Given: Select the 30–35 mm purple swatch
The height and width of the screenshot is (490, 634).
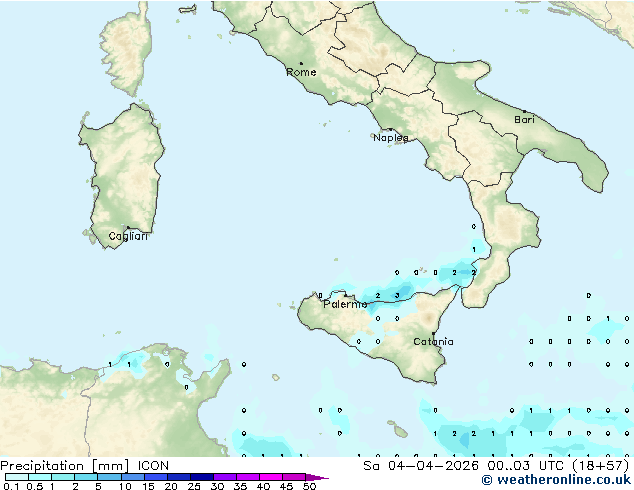Looking at the screenshot, I should [224, 477].
